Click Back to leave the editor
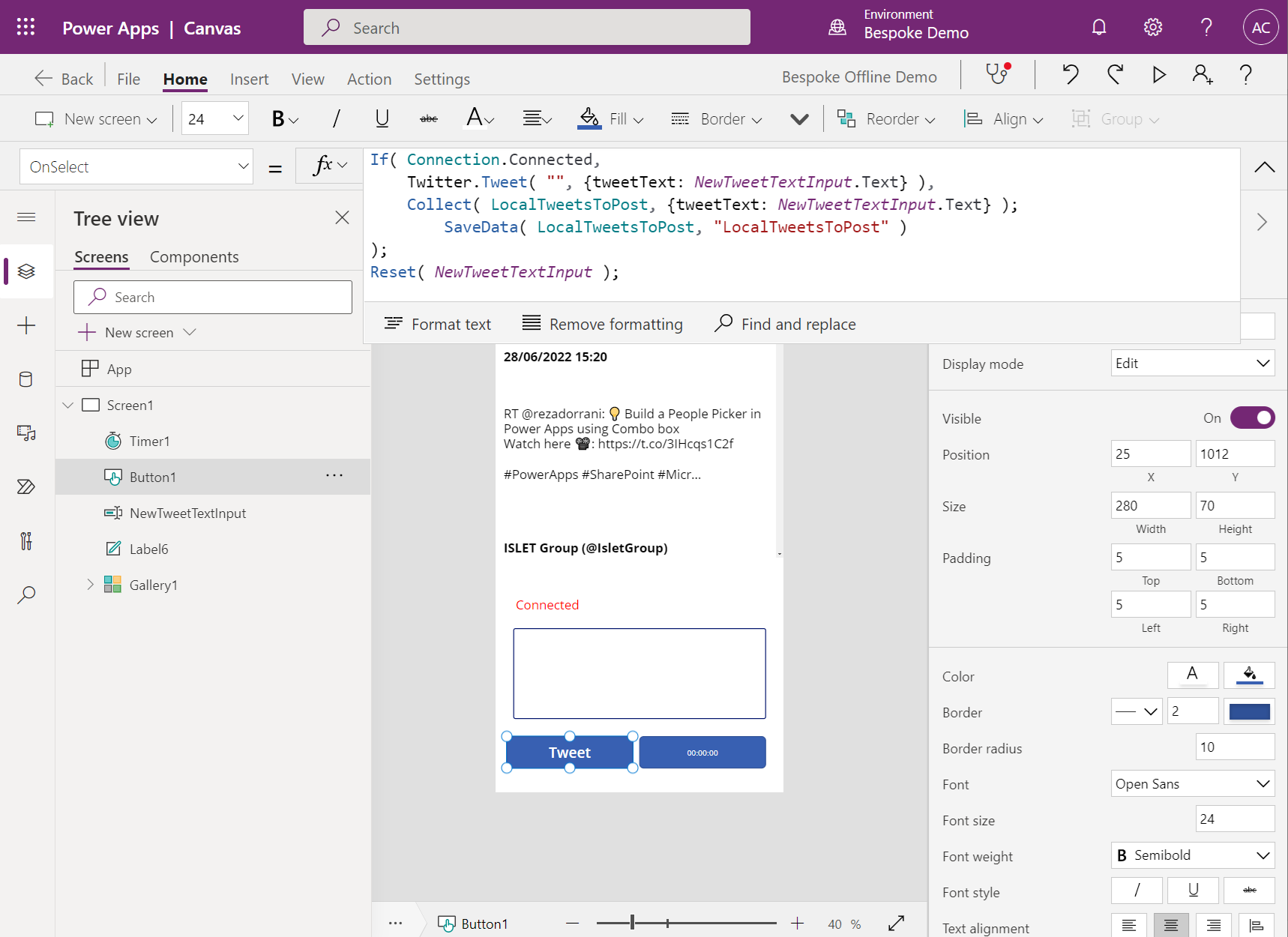The width and height of the screenshot is (1288, 937). point(64,79)
